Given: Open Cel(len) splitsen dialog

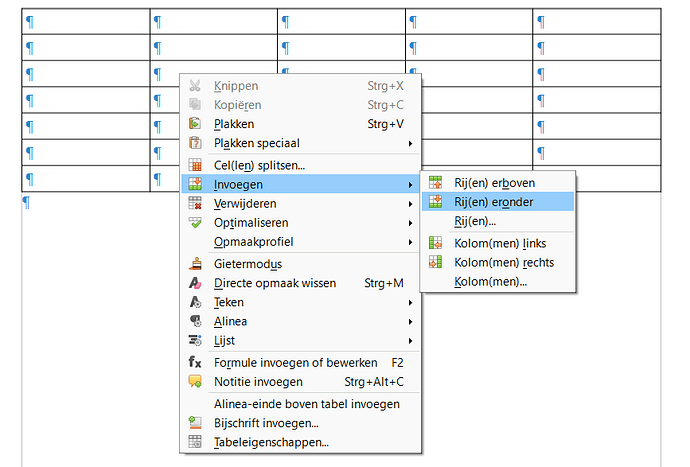Looking at the screenshot, I should [x=301, y=165].
